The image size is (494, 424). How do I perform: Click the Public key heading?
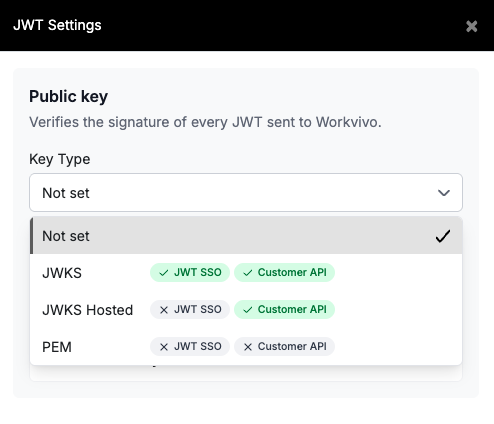[68, 97]
